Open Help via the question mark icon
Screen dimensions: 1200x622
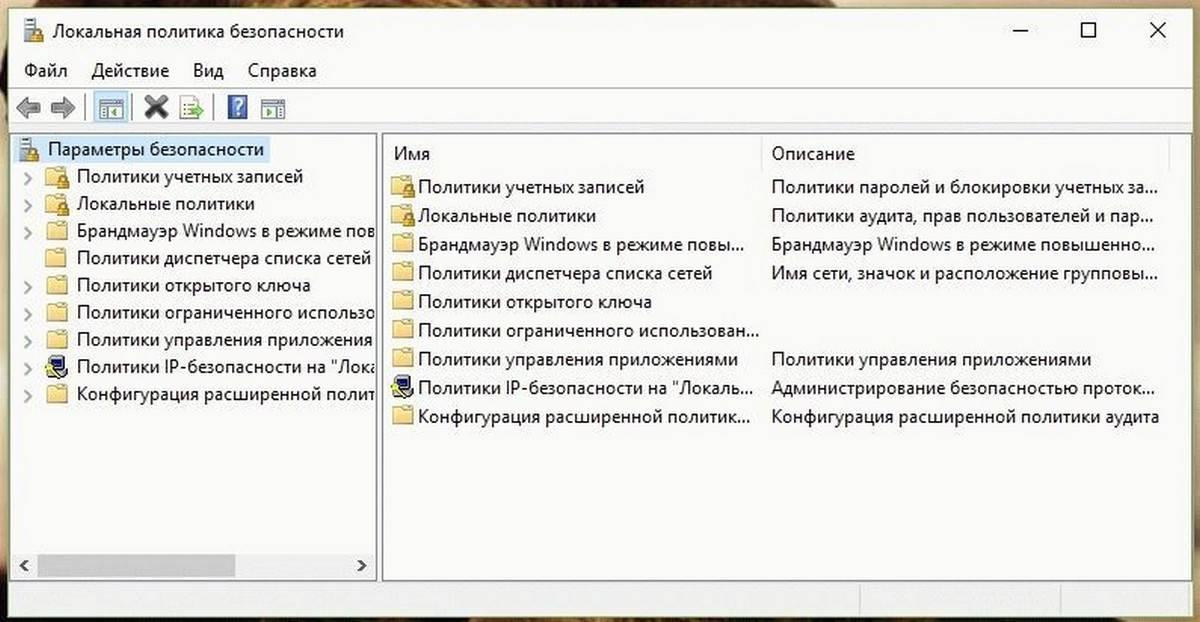[238, 108]
